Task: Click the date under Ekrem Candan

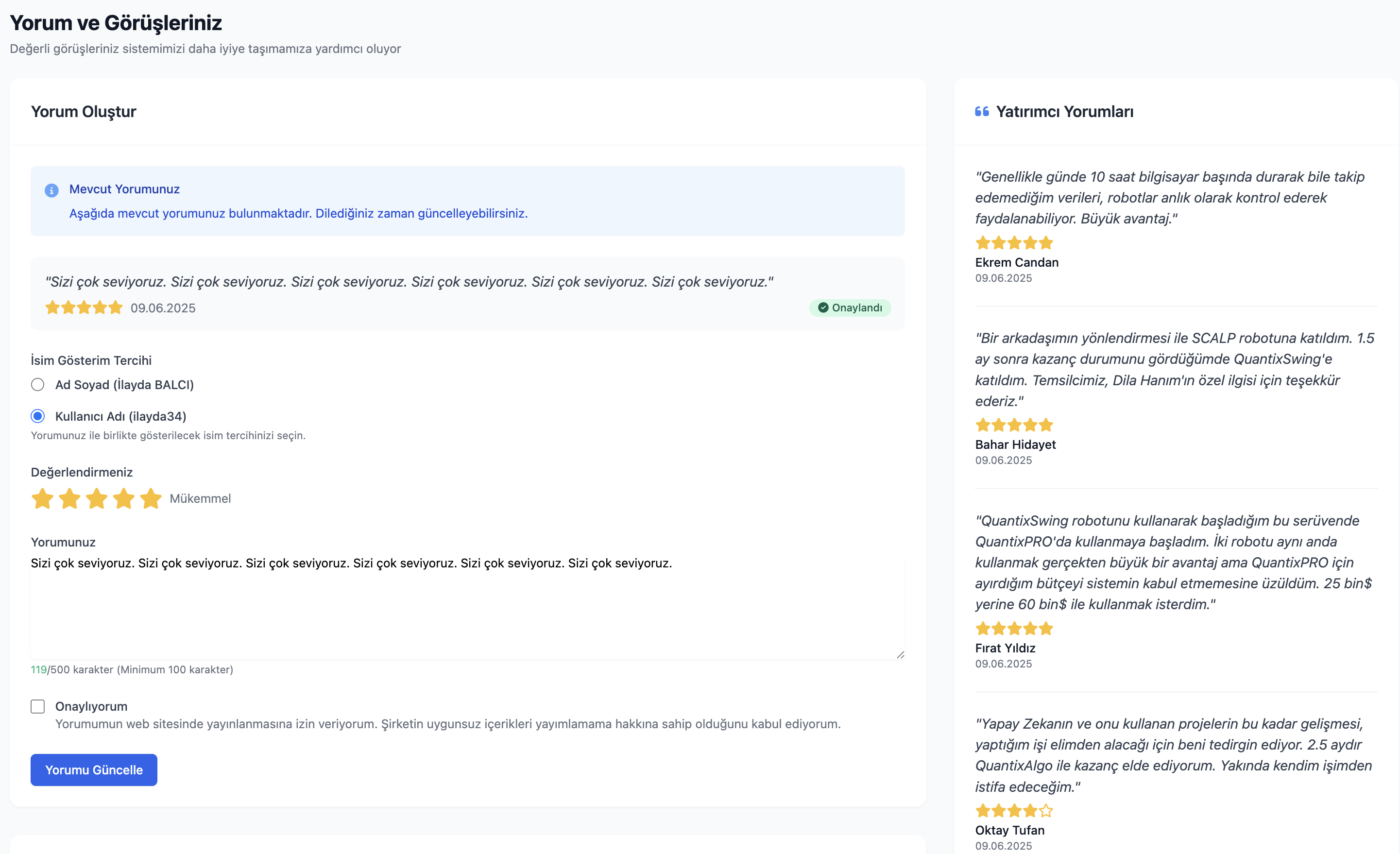Action: click(x=1004, y=278)
